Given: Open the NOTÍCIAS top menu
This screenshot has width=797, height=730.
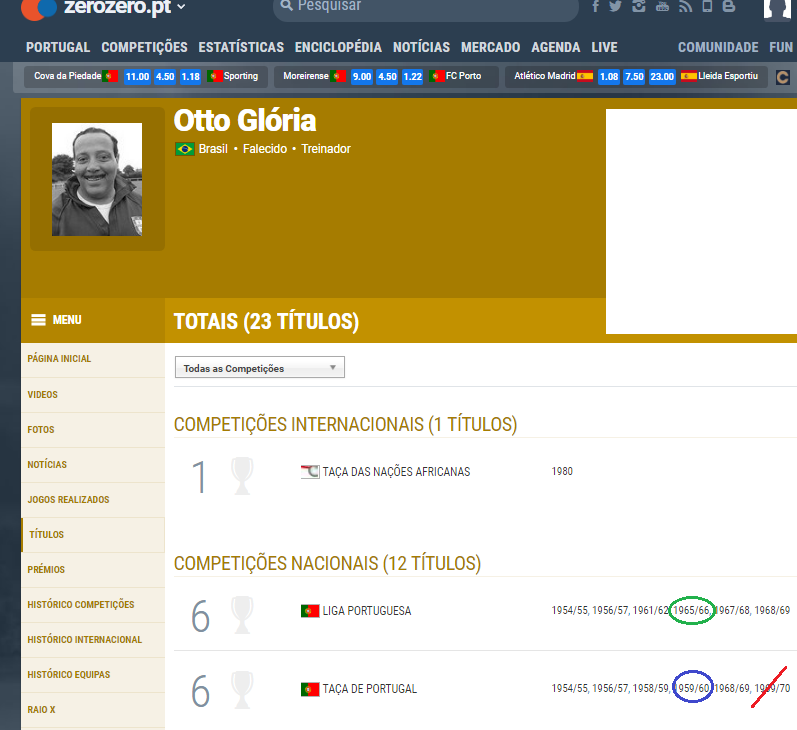Looking at the screenshot, I should [421, 47].
